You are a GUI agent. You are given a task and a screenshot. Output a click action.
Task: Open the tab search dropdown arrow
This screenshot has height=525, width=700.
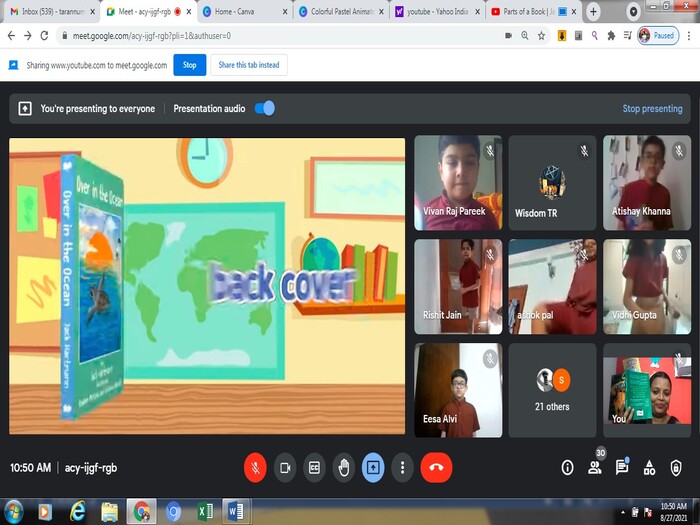click(633, 12)
